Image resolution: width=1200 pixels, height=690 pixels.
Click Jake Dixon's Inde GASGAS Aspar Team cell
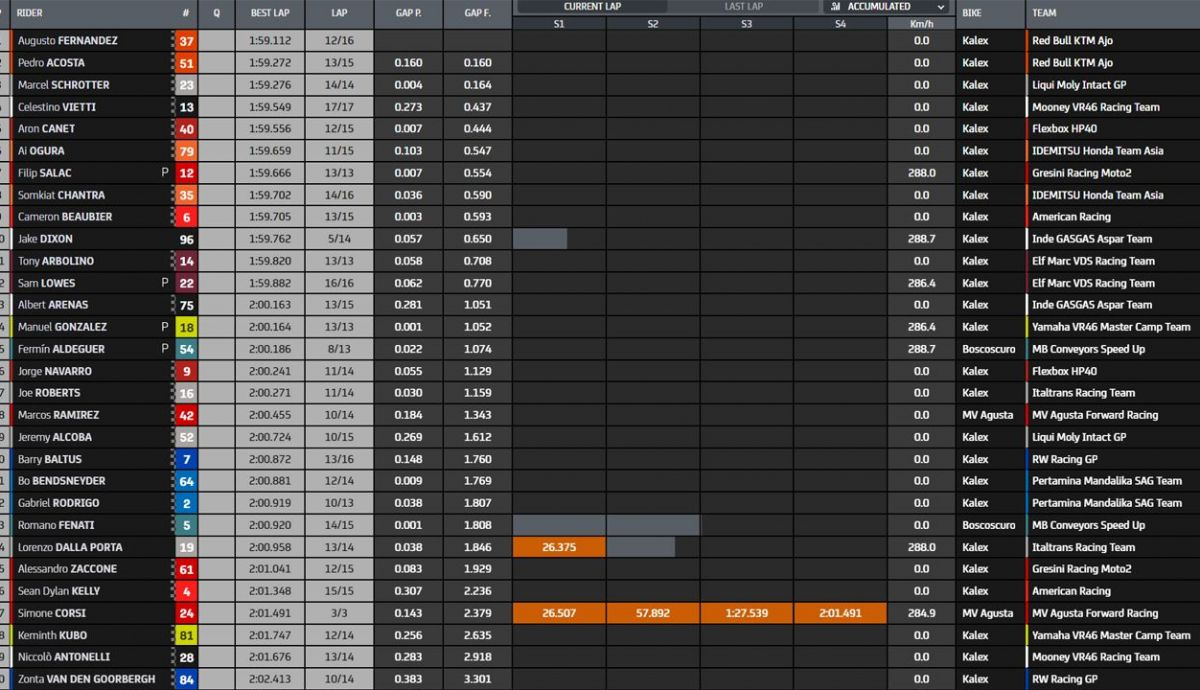pyautogui.click(x=1092, y=239)
